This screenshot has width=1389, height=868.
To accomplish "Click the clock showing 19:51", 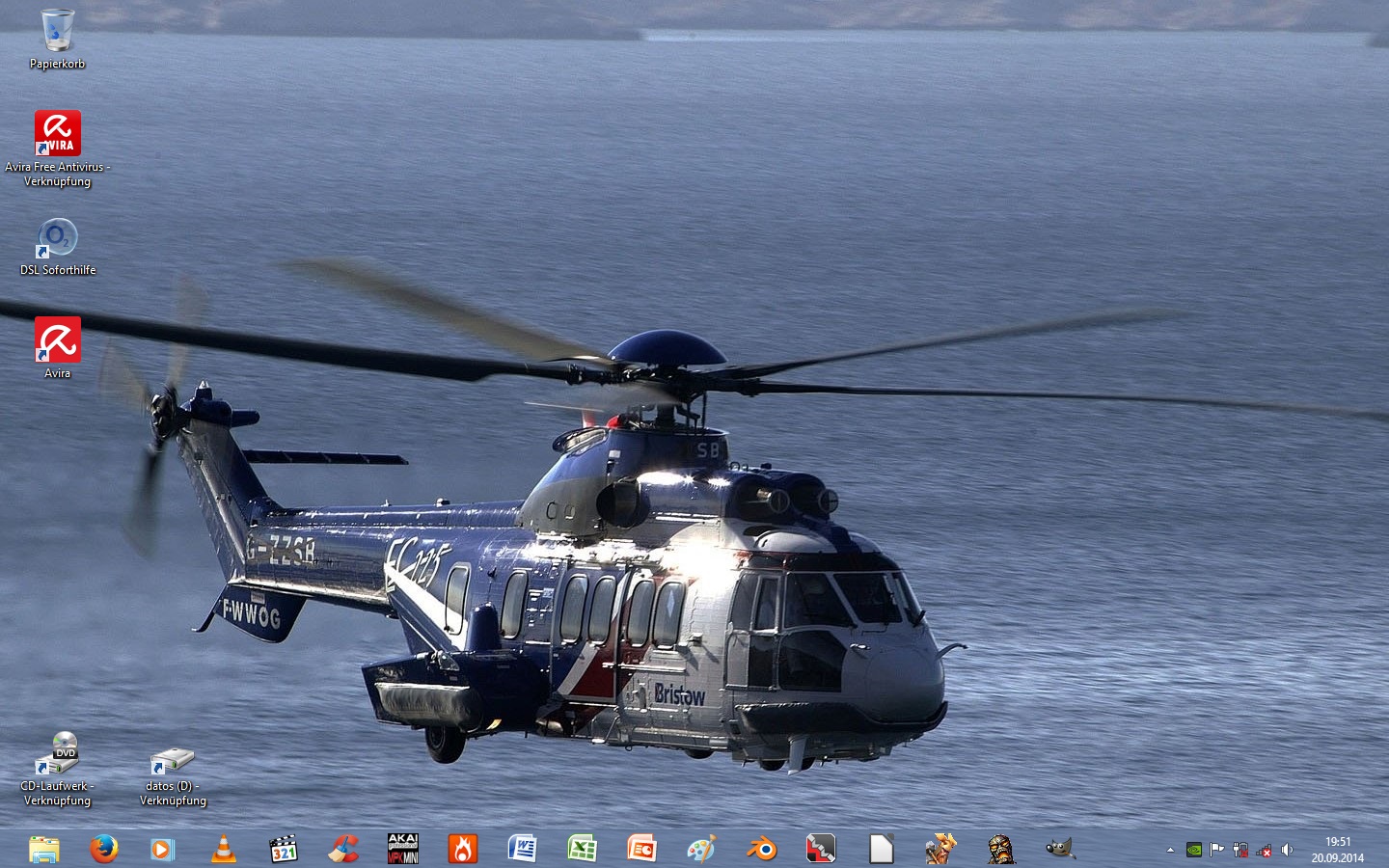I will [x=1337, y=849].
